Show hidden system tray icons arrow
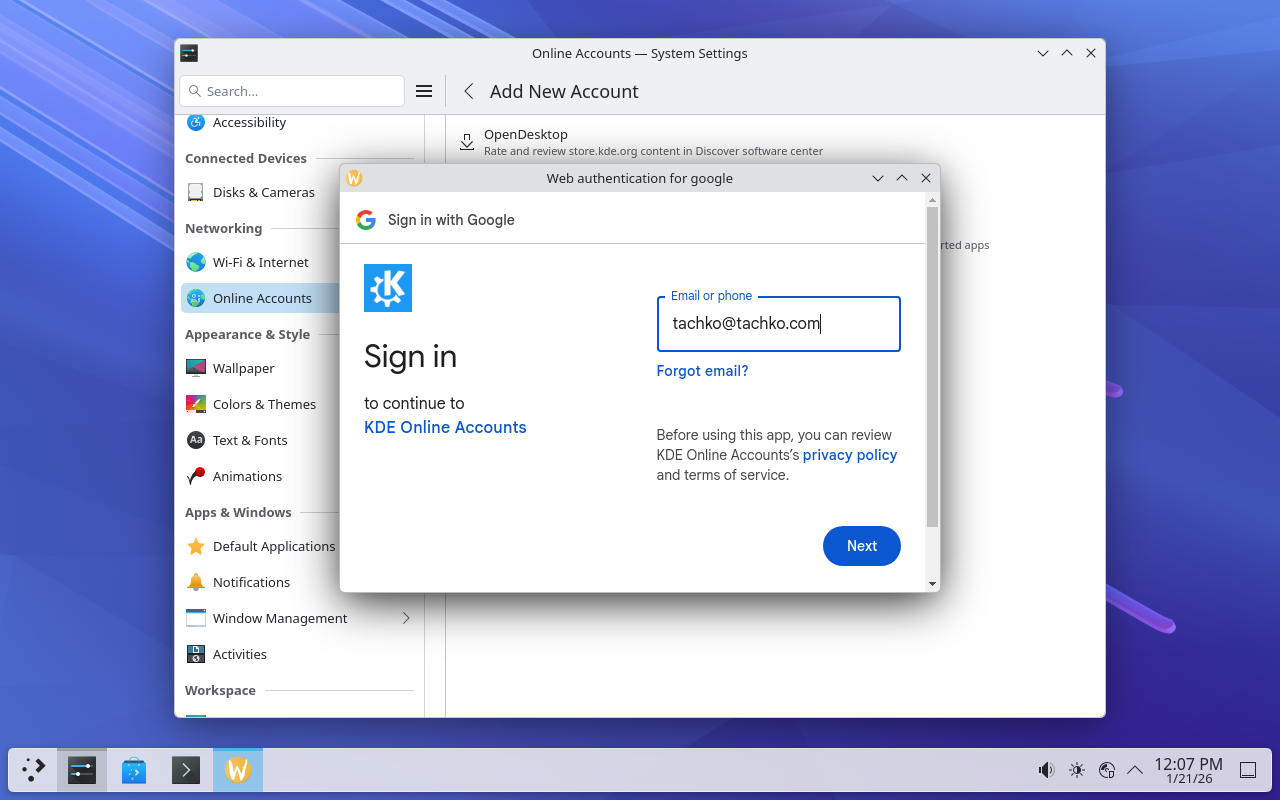Screen dimensions: 1280x800 1135,770
